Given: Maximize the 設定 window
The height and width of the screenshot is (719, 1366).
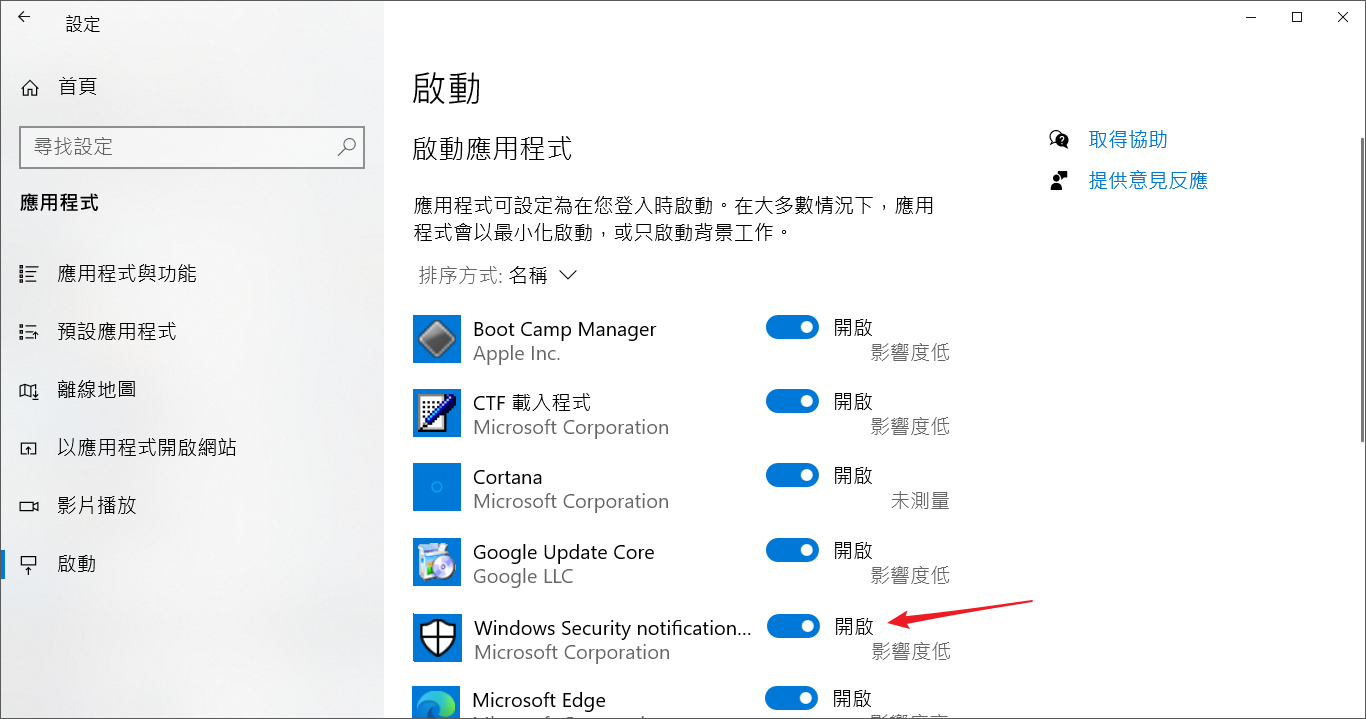Looking at the screenshot, I should [x=1297, y=17].
